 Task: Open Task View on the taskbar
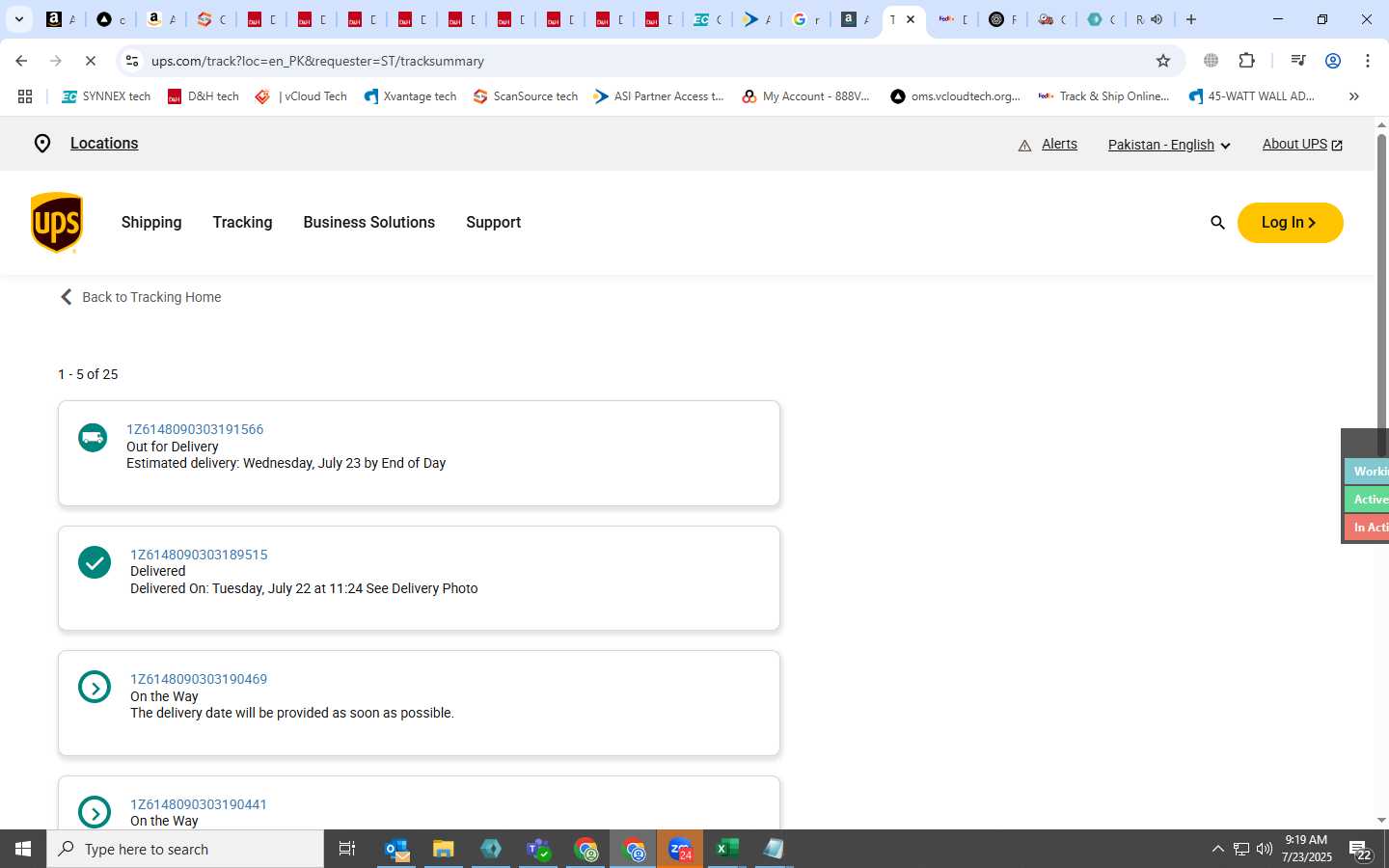point(346,850)
